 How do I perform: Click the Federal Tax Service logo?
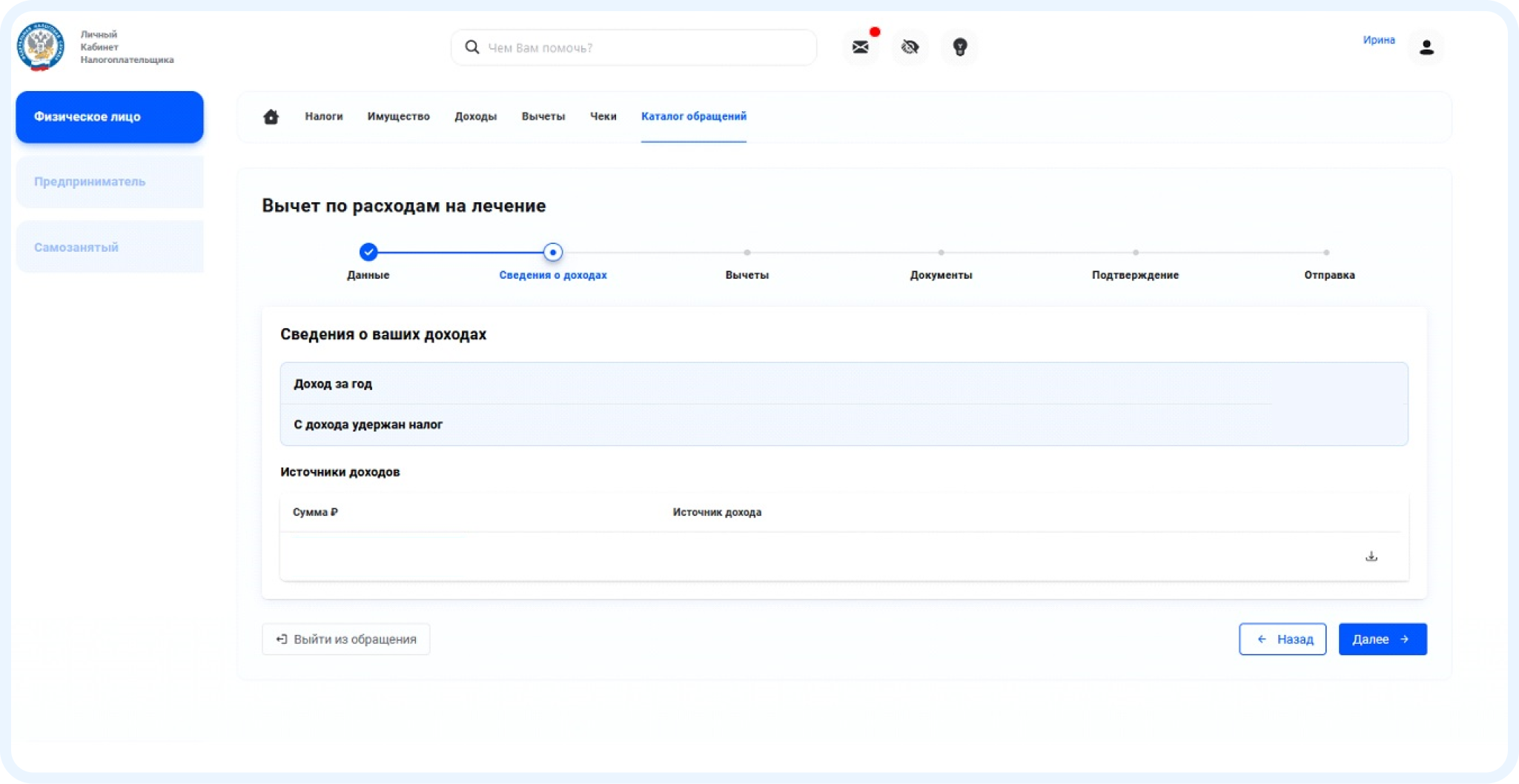pyautogui.click(x=41, y=46)
